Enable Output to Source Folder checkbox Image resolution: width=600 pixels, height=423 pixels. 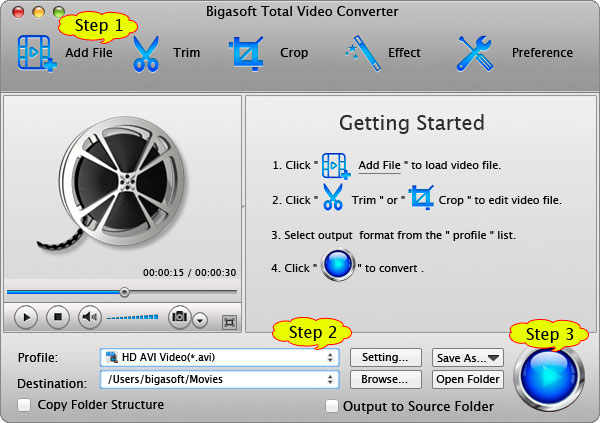click(331, 406)
